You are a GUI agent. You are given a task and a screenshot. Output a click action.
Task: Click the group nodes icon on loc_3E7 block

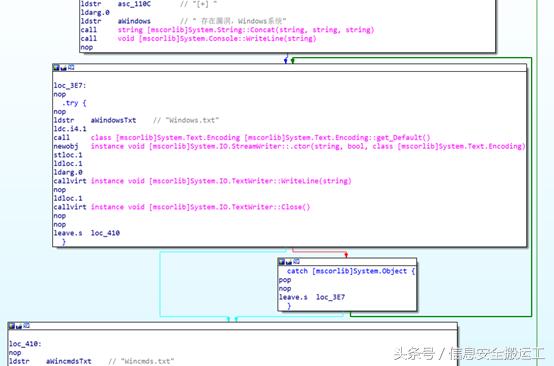pos(71,67)
